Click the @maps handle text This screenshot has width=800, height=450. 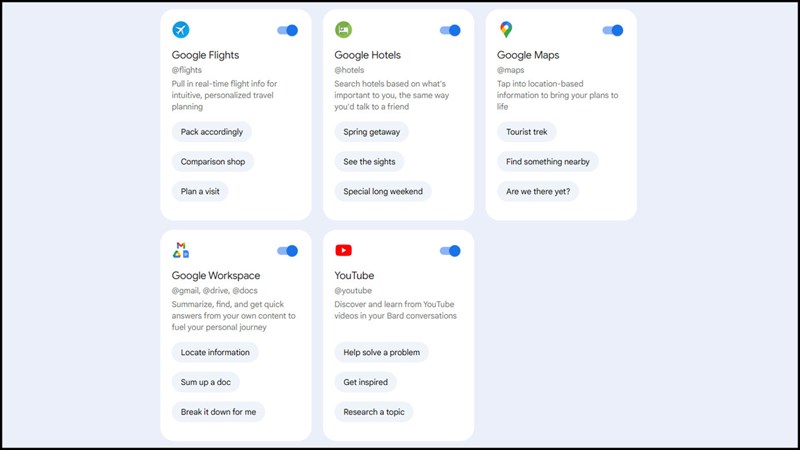point(511,70)
